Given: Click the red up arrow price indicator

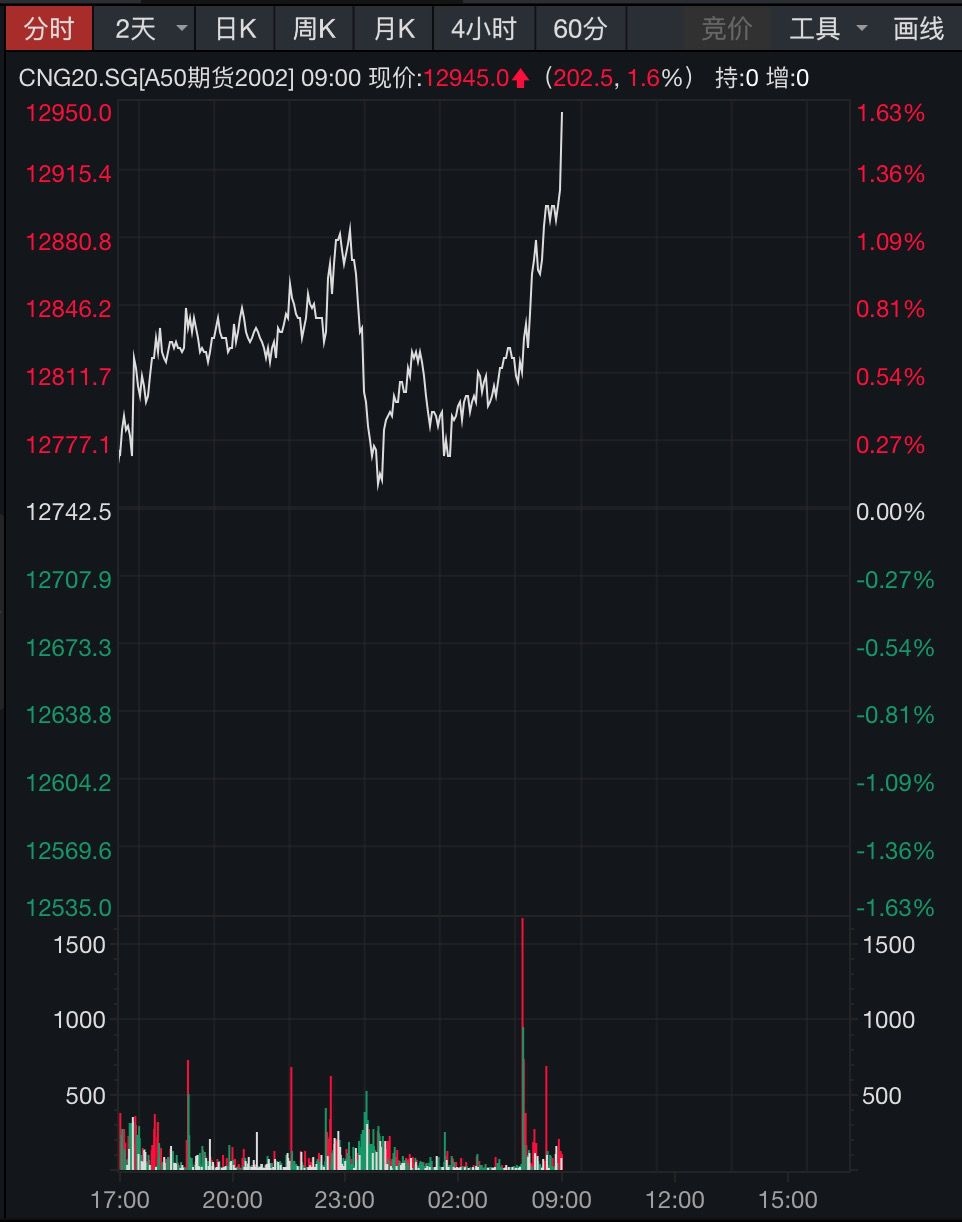Looking at the screenshot, I should click(520, 79).
